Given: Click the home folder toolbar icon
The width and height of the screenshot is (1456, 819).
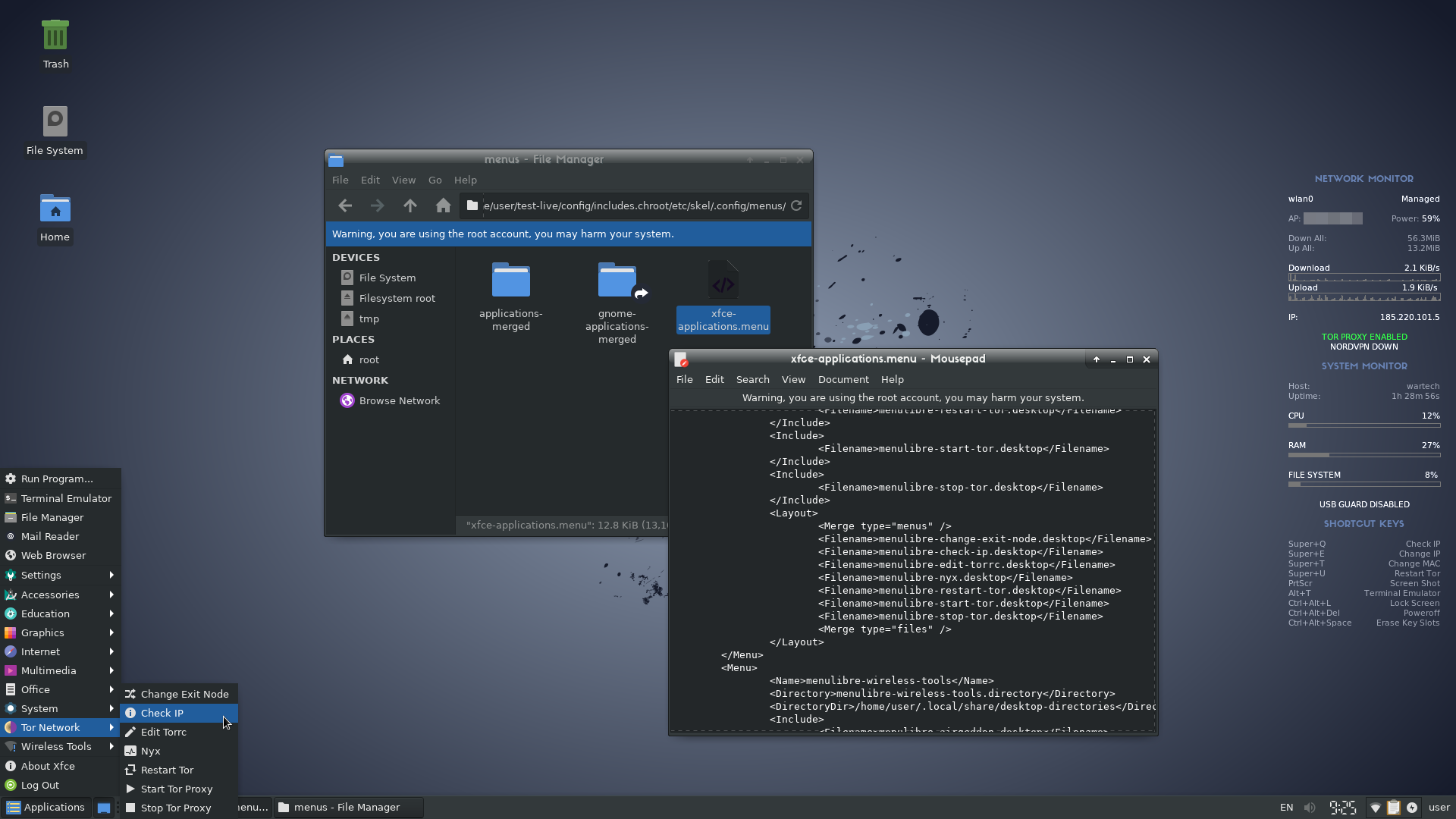Looking at the screenshot, I should [x=443, y=206].
